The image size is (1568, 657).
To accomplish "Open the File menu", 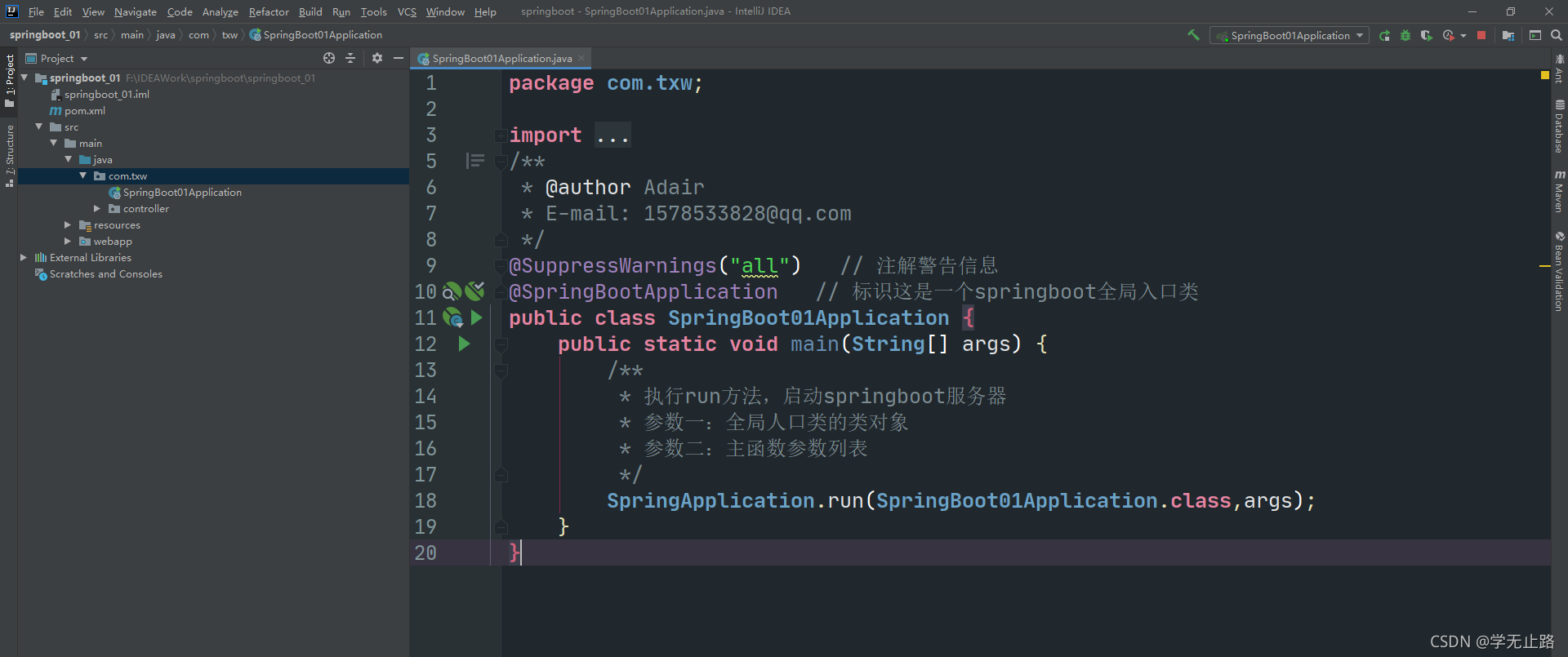I will [36, 11].
